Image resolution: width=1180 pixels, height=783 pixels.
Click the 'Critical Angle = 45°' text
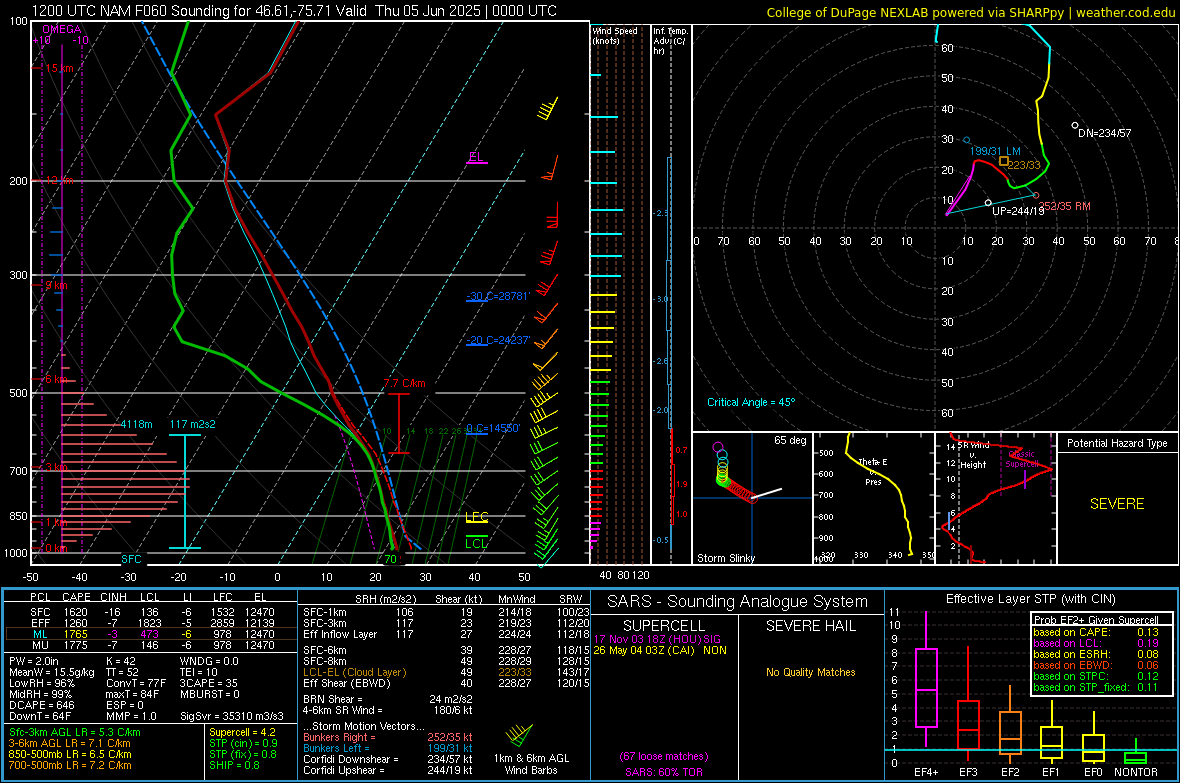[x=751, y=403]
